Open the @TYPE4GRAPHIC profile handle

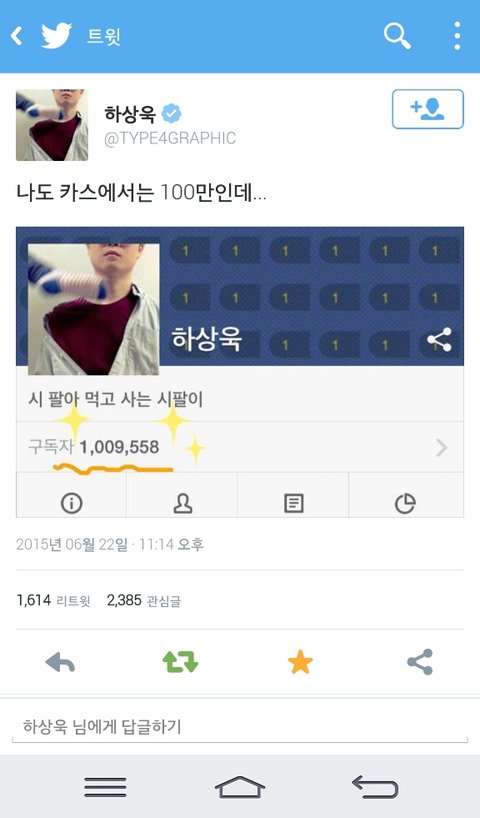170,138
